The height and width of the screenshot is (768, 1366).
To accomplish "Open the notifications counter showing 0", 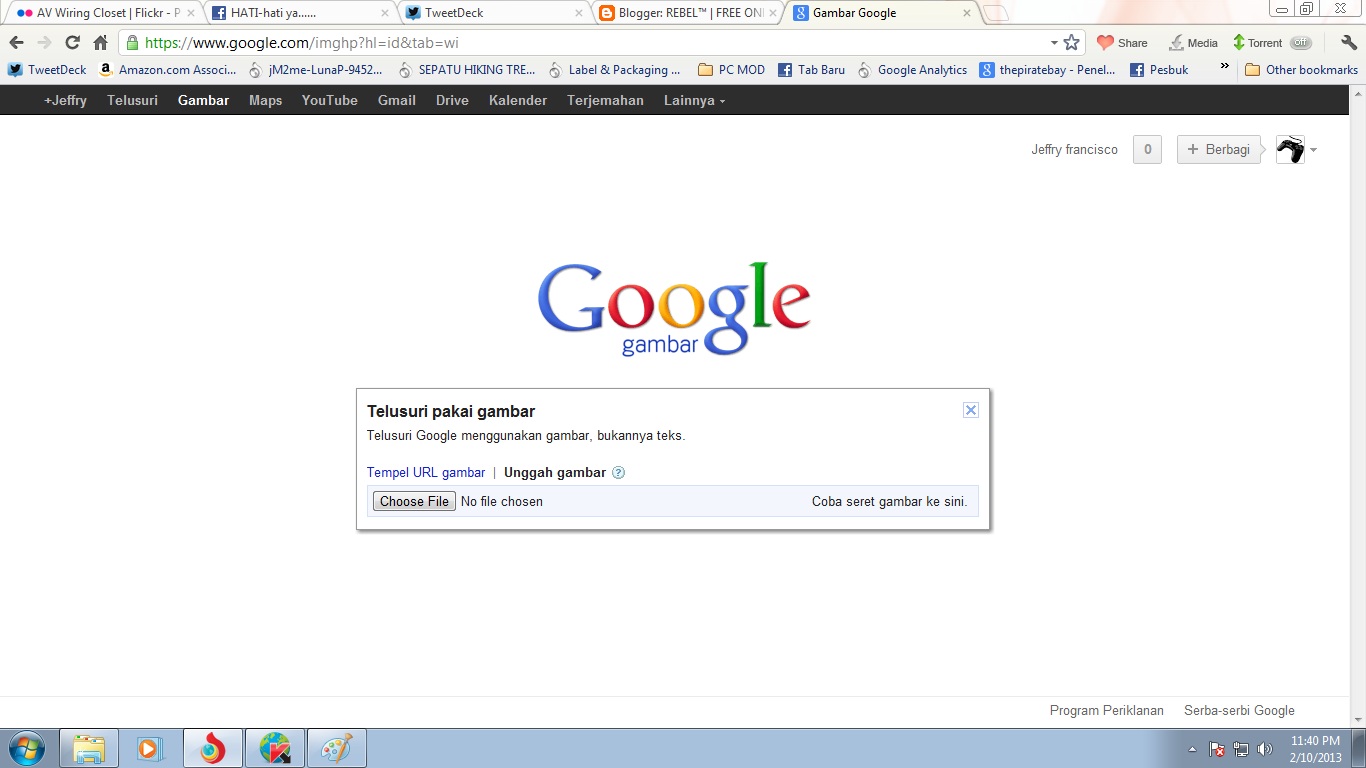I will click(1147, 150).
